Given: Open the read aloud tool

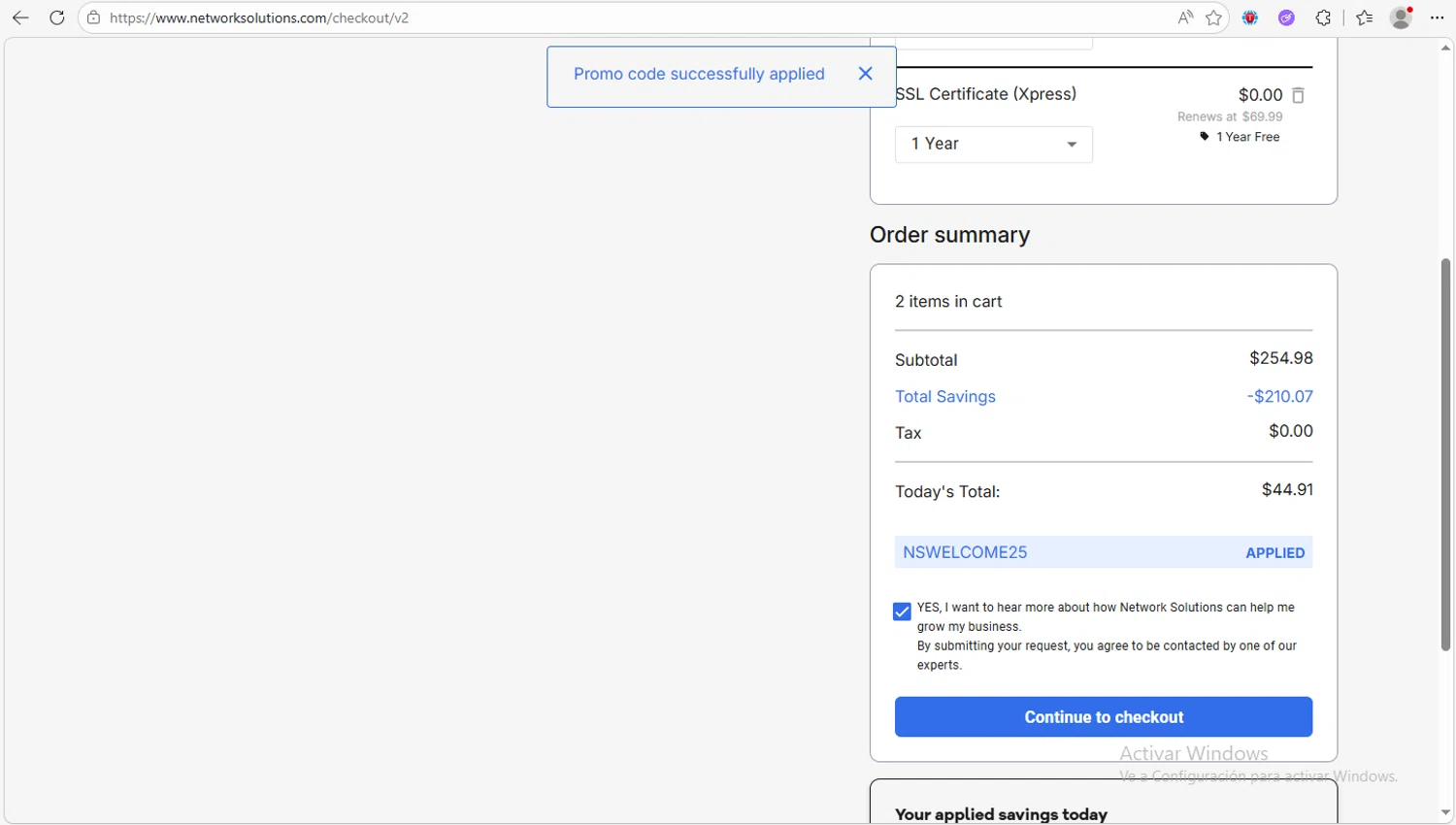Looking at the screenshot, I should (1185, 17).
